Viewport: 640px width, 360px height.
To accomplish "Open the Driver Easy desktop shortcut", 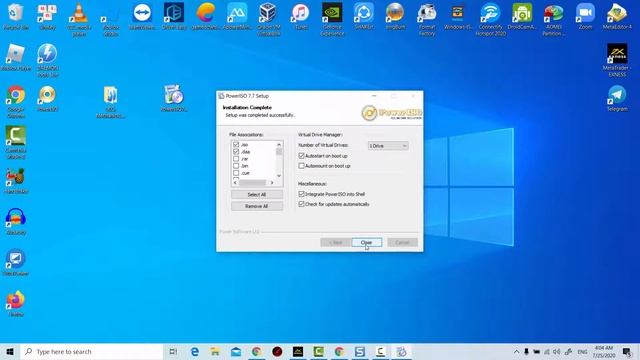I will point(174,16).
